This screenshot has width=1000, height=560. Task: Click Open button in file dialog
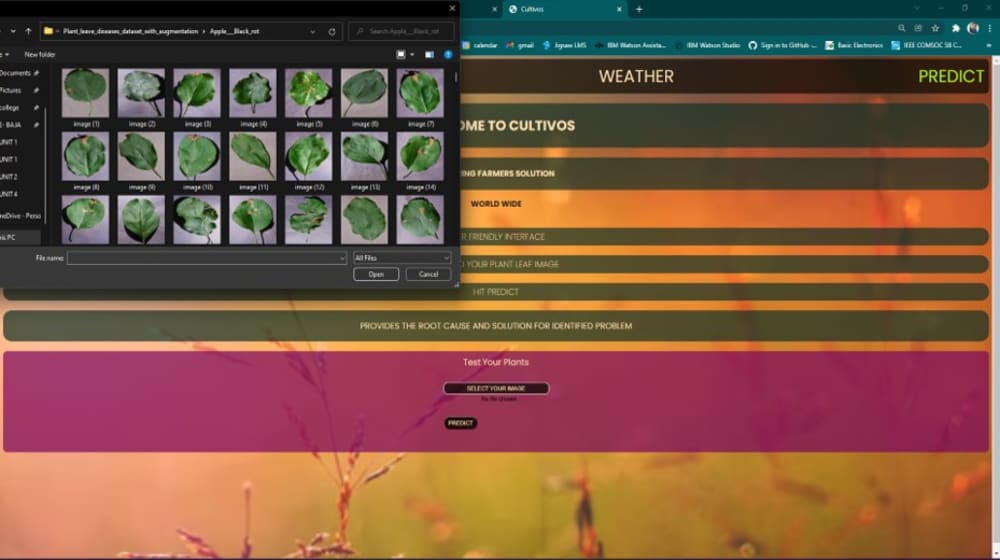tap(376, 274)
